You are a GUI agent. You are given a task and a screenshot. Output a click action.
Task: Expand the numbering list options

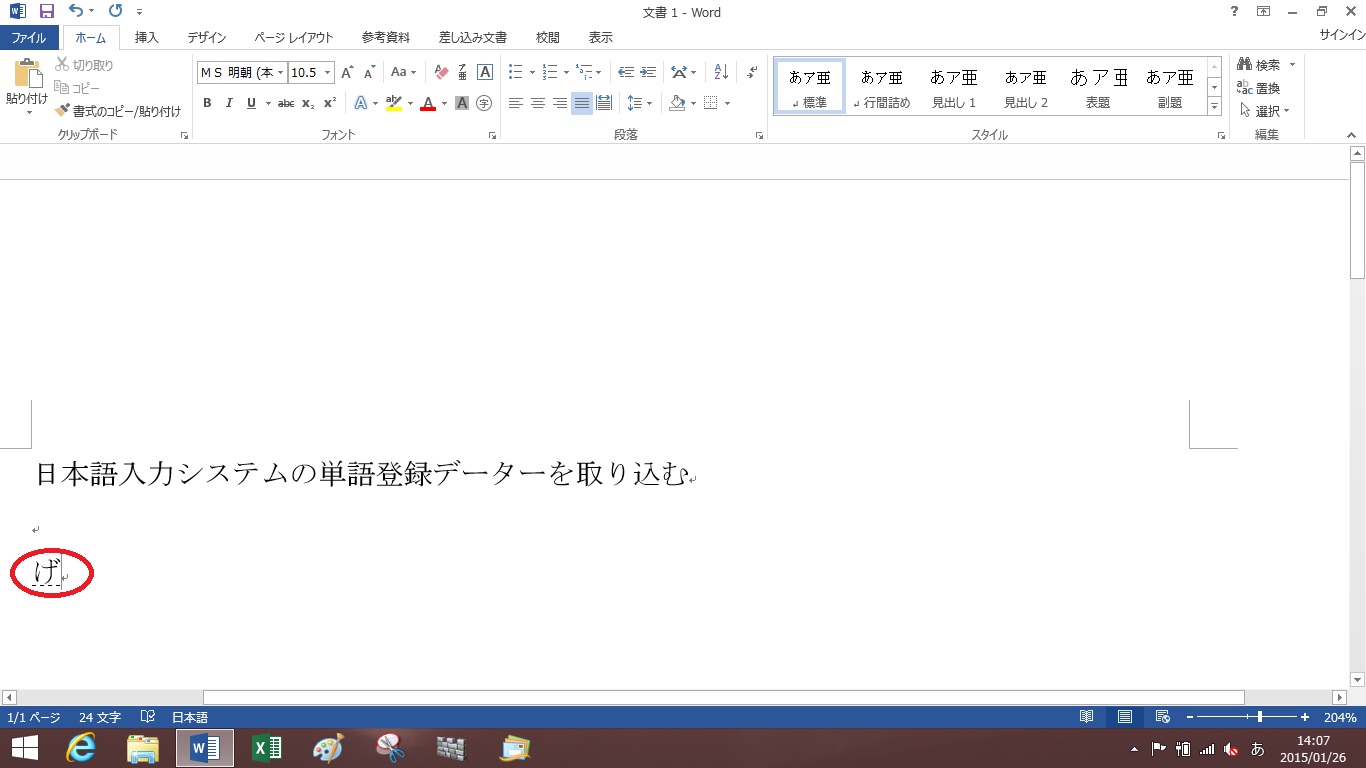coord(566,72)
